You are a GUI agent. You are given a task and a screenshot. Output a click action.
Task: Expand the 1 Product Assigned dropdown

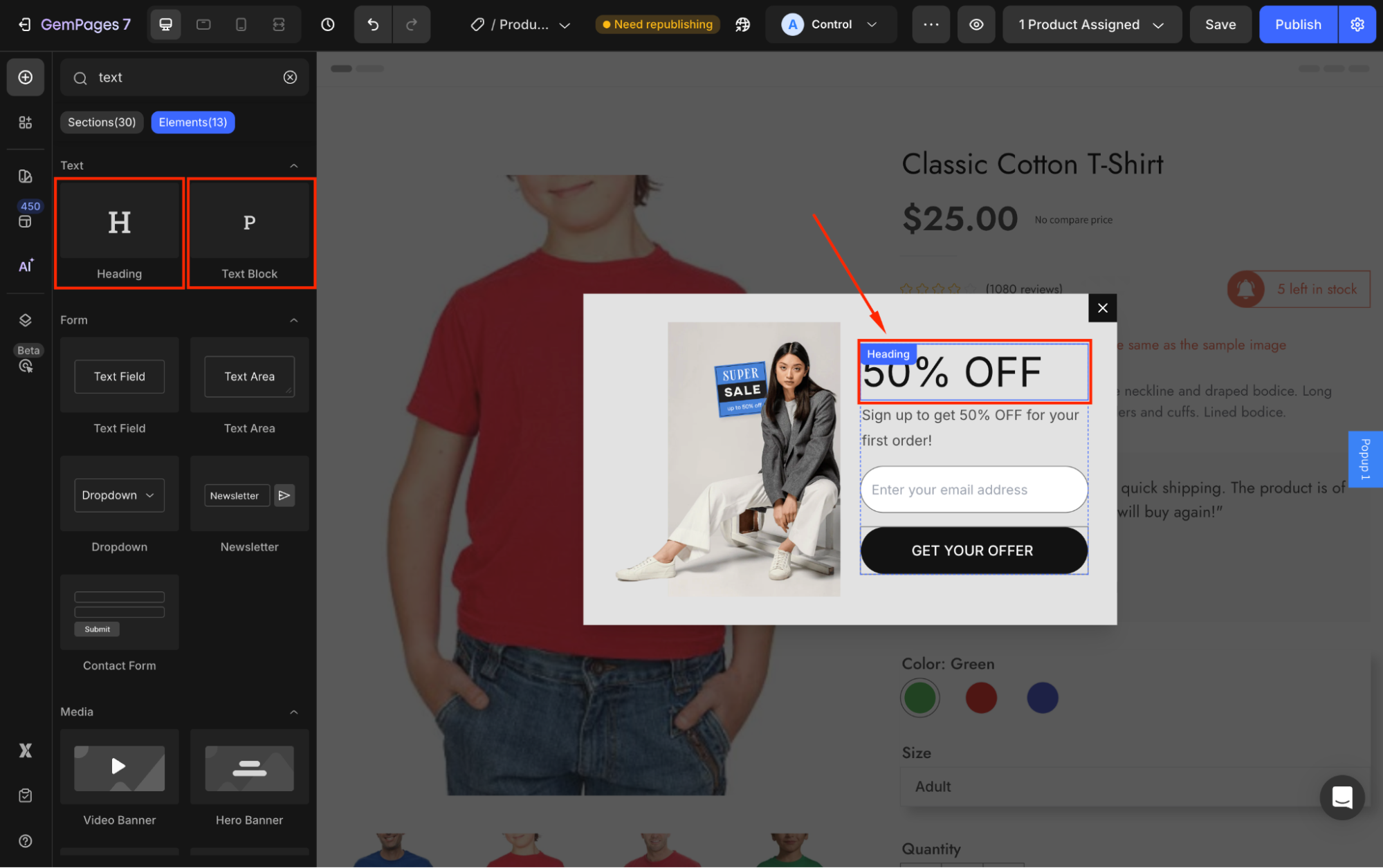pos(1091,25)
